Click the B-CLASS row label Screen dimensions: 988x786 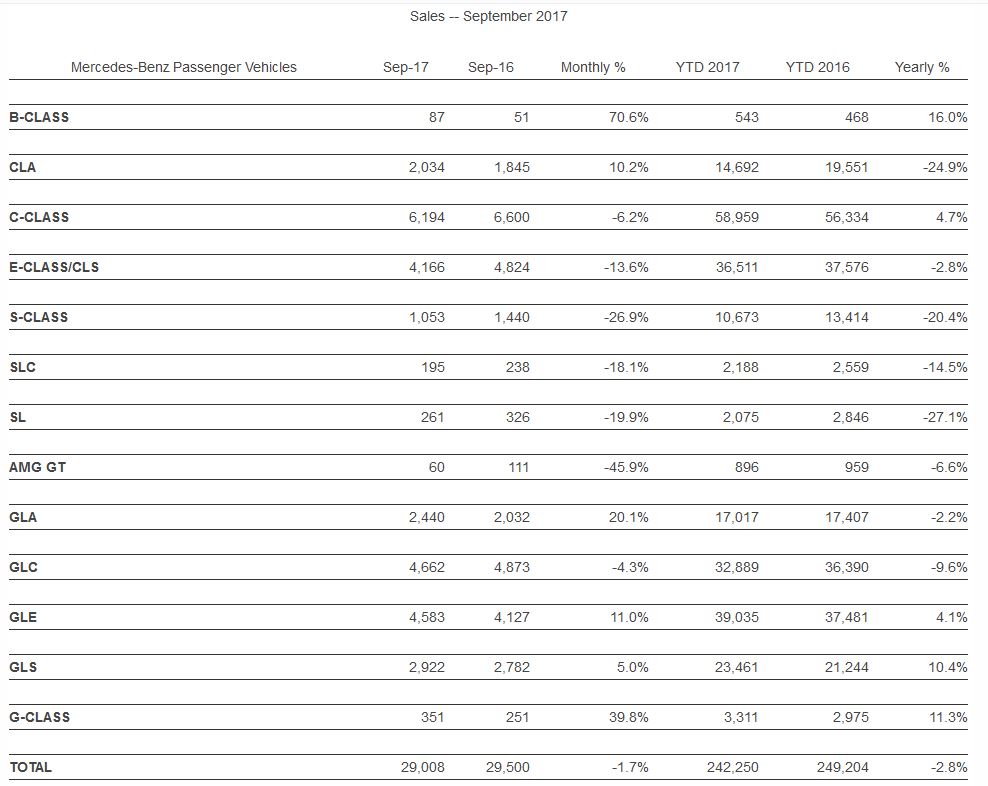tap(39, 117)
